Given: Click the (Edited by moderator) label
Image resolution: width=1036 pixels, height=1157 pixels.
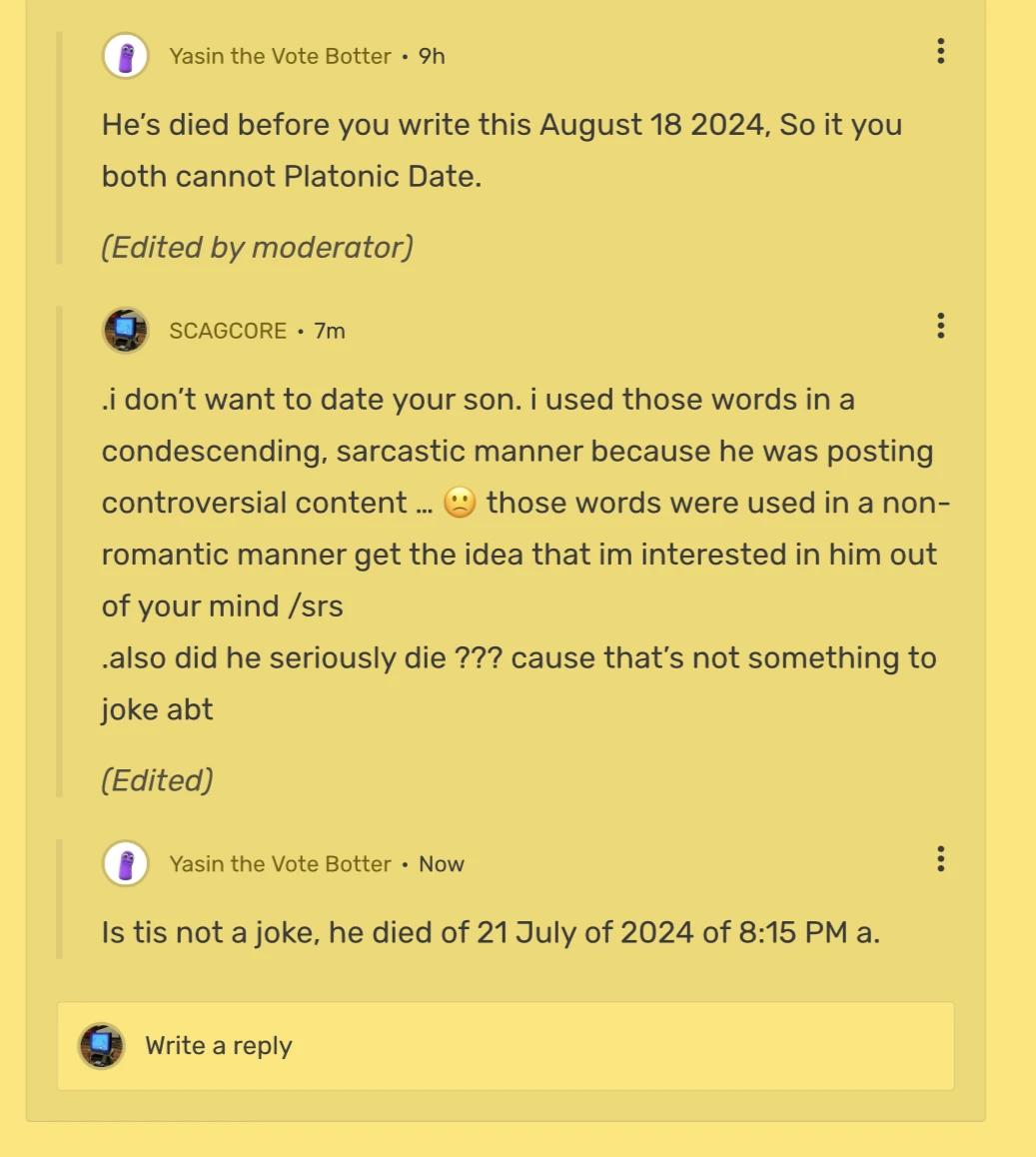Looking at the screenshot, I should tap(257, 247).
